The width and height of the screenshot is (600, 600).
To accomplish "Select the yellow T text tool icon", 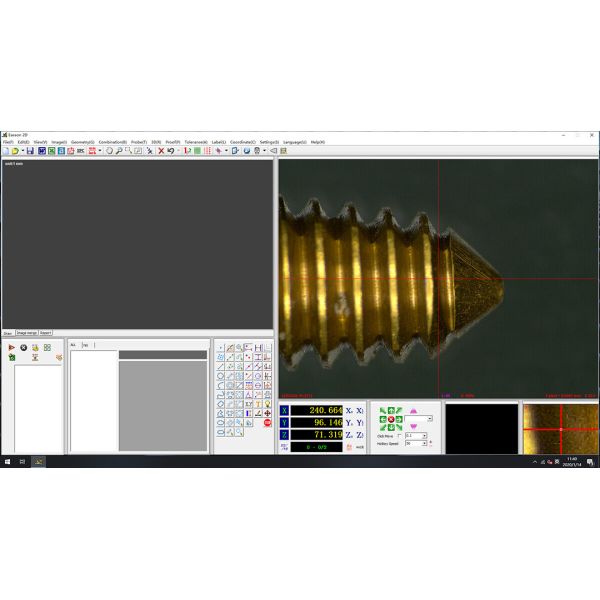I will (x=258, y=404).
